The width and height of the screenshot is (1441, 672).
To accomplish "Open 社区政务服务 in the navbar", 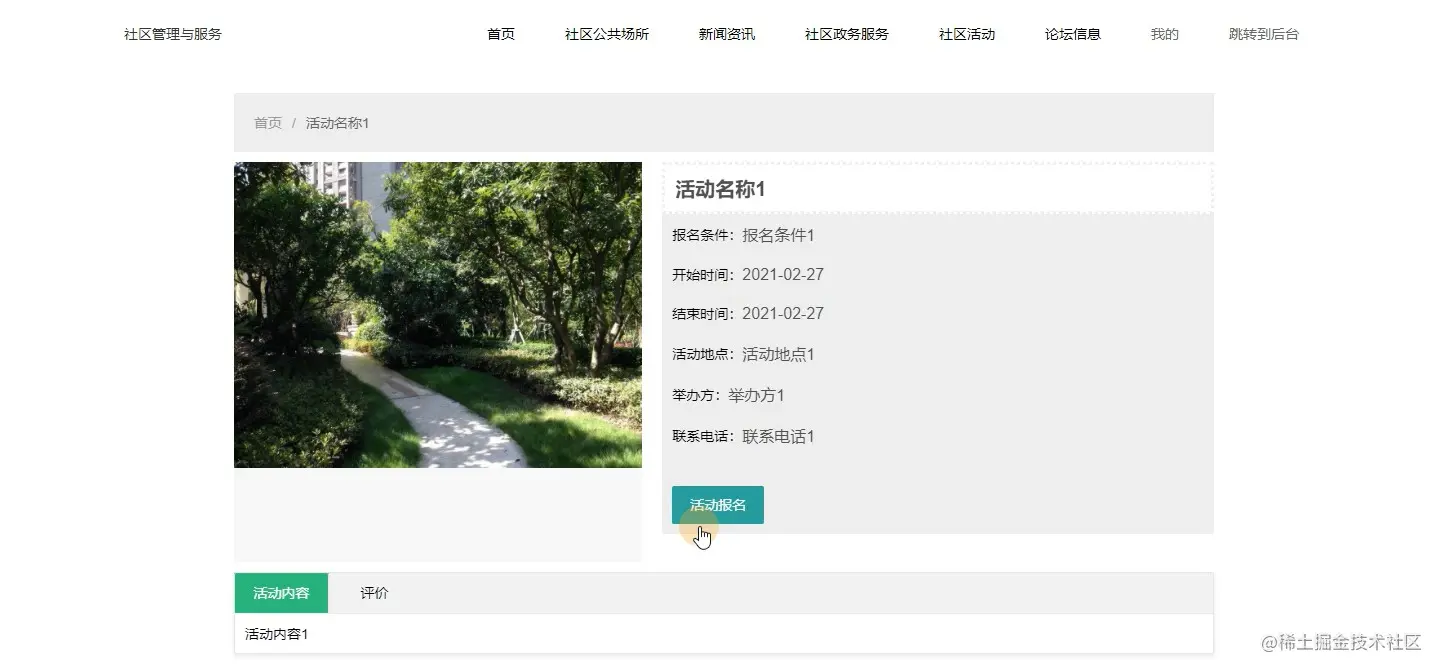I will click(846, 33).
